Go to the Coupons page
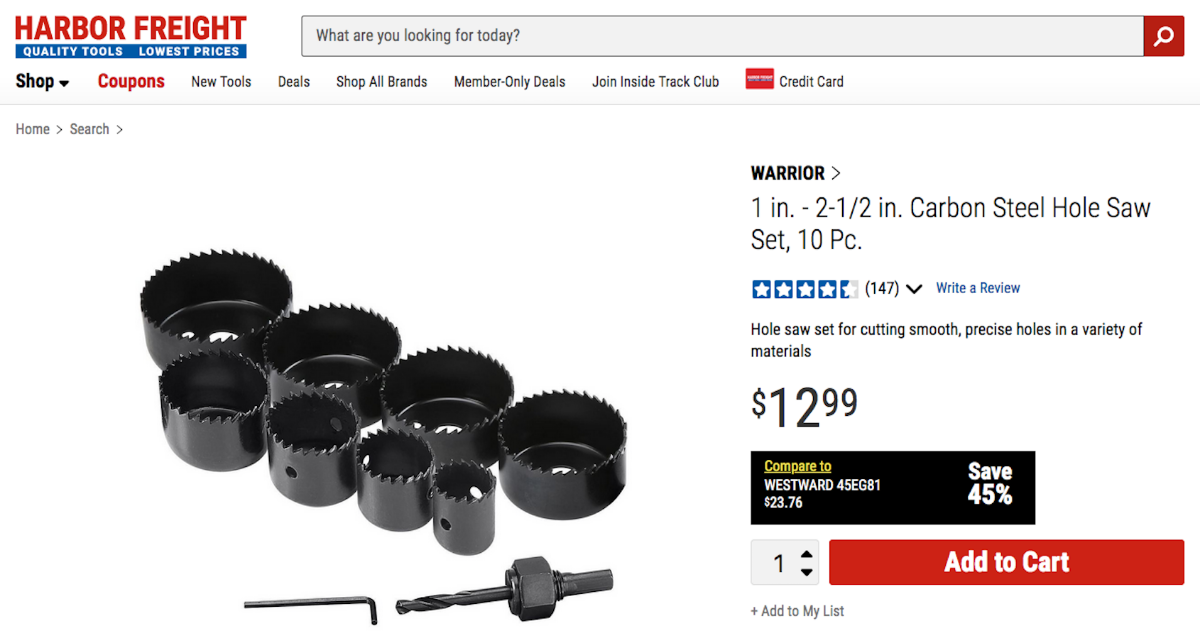This screenshot has width=1200, height=638. click(x=131, y=82)
